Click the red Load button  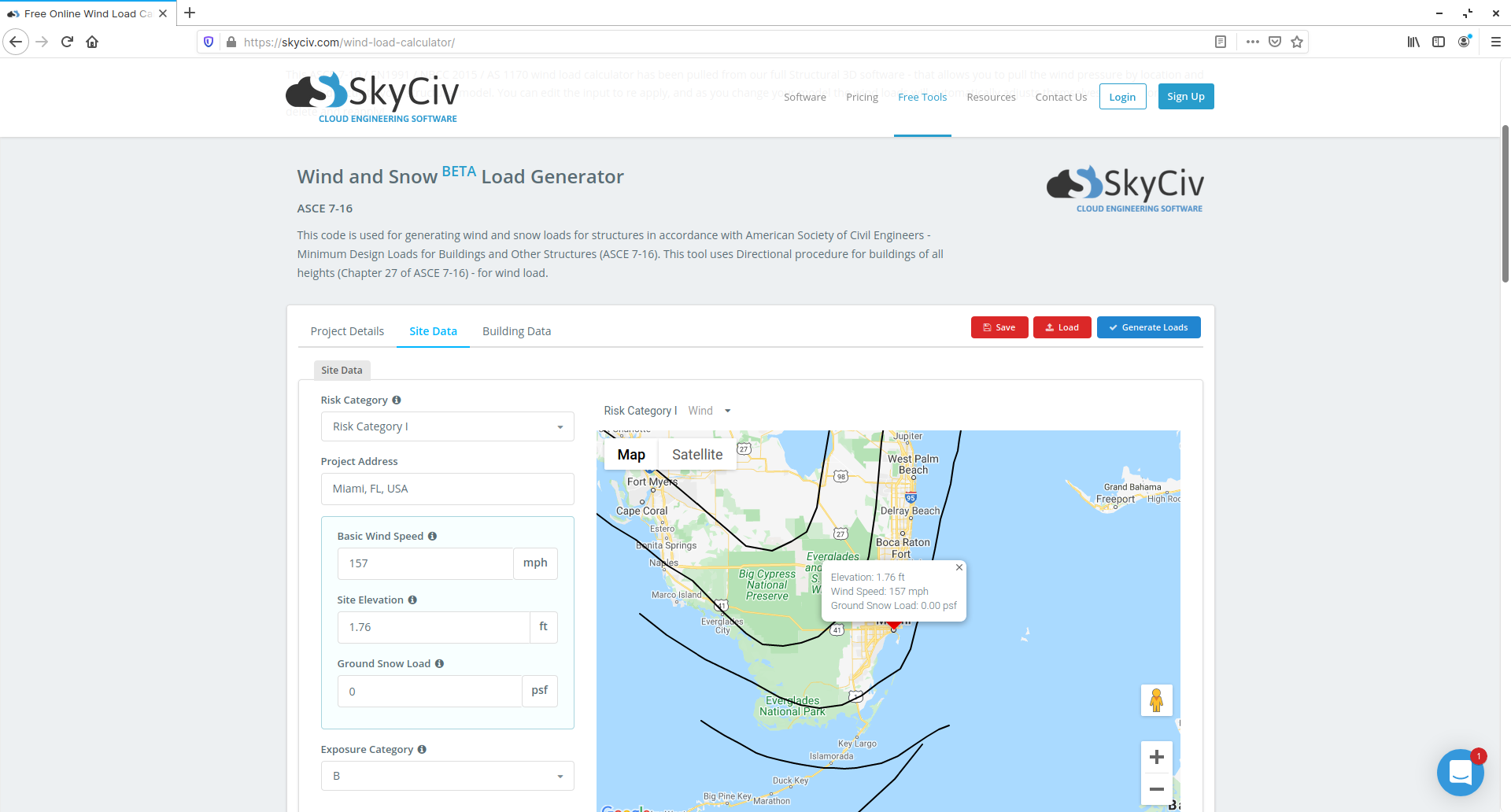tap(1062, 327)
